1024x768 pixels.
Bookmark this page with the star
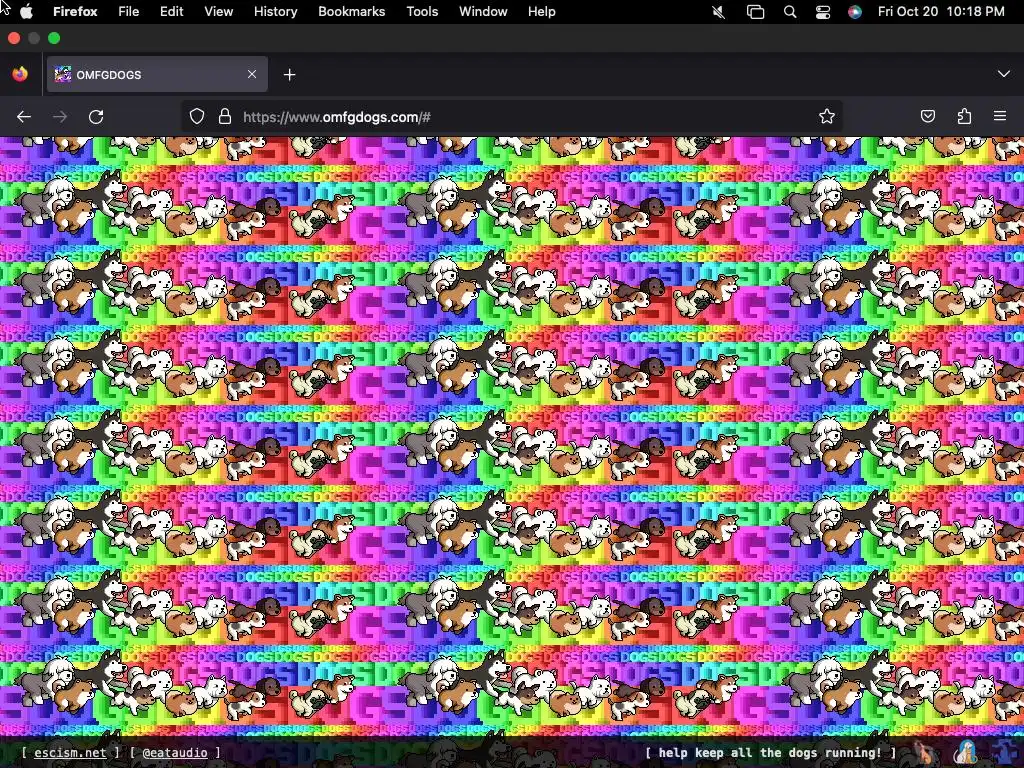click(827, 117)
